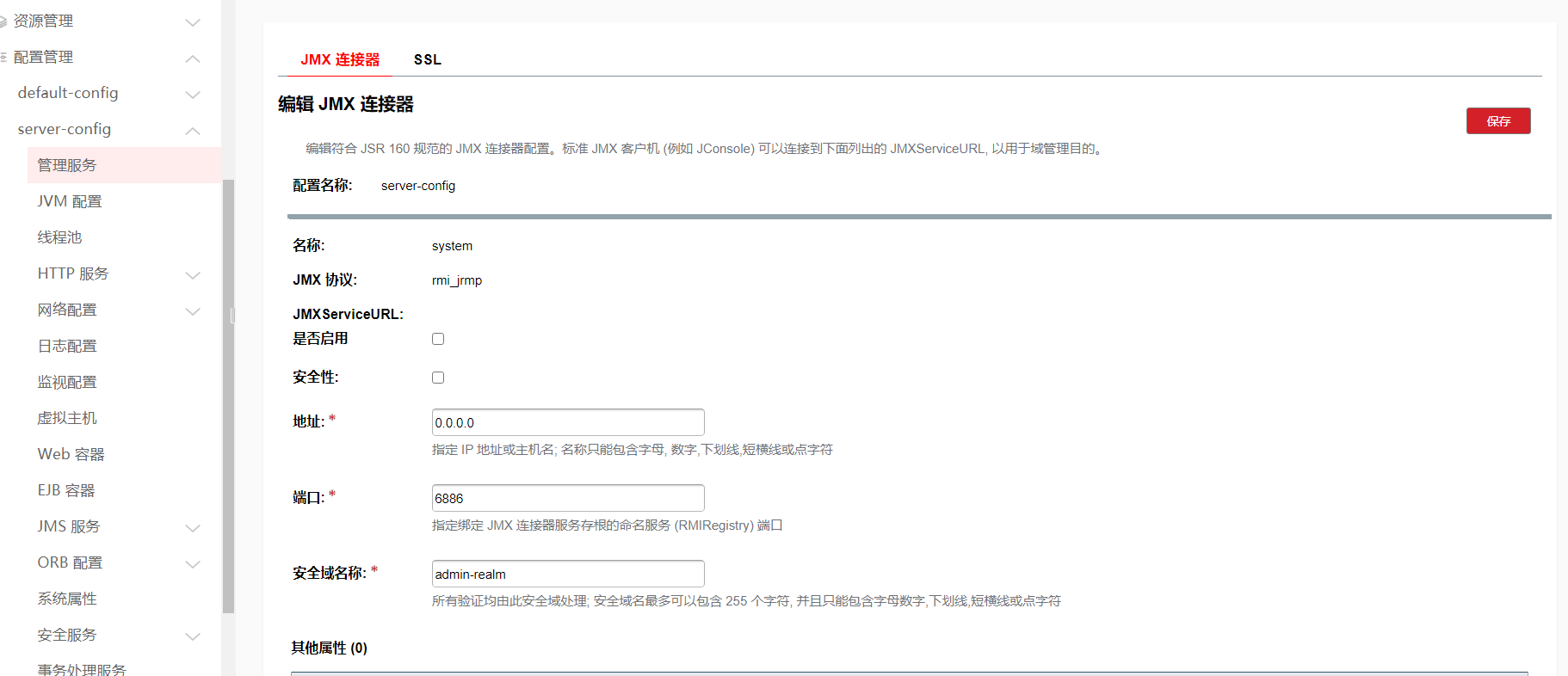The width and height of the screenshot is (1568, 676).
Task: Enable the 是否启用 checkbox
Action: (x=438, y=339)
